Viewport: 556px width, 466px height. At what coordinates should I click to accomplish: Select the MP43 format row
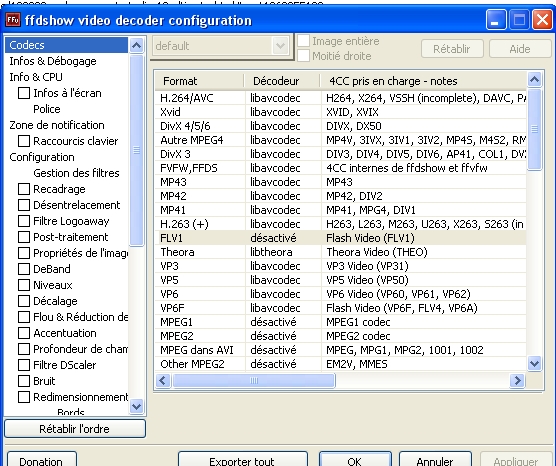pos(340,182)
